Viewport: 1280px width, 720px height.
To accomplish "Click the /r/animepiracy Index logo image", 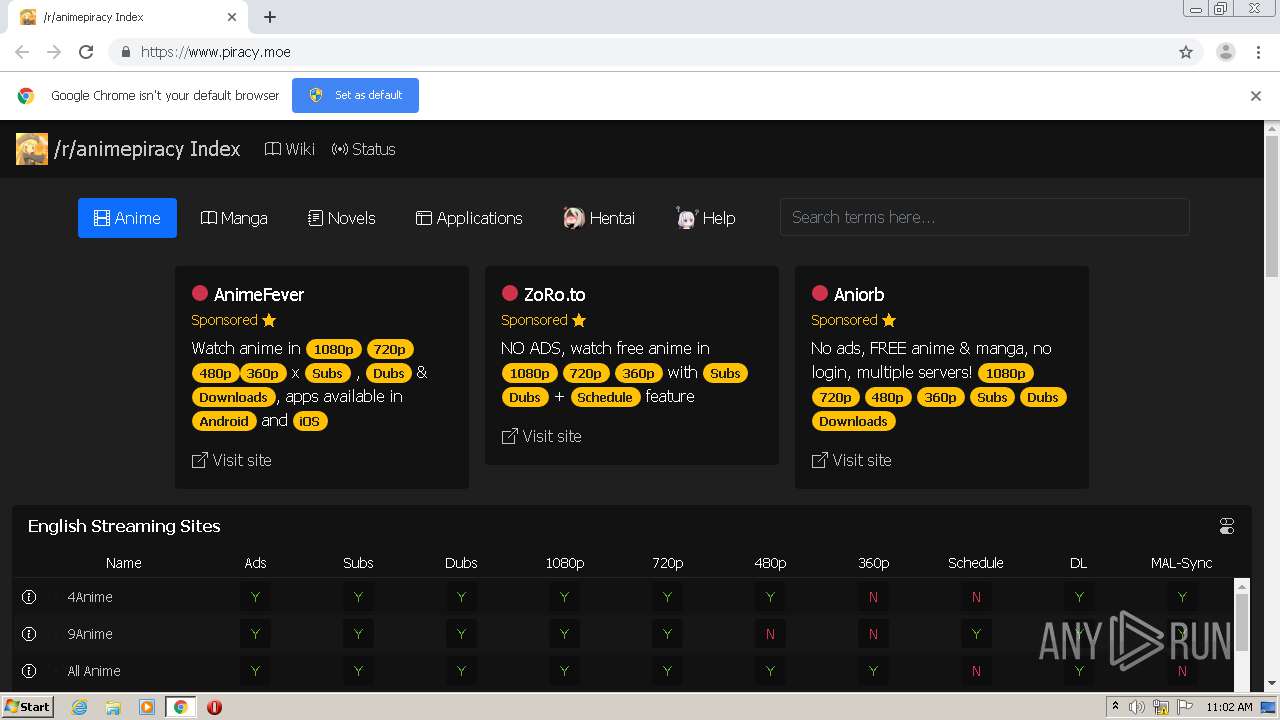I will pyautogui.click(x=32, y=149).
